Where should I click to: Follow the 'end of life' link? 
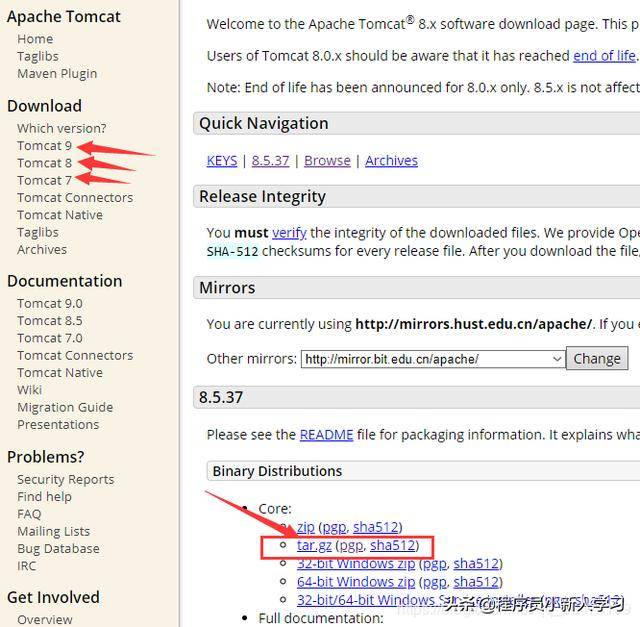(604, 56)
